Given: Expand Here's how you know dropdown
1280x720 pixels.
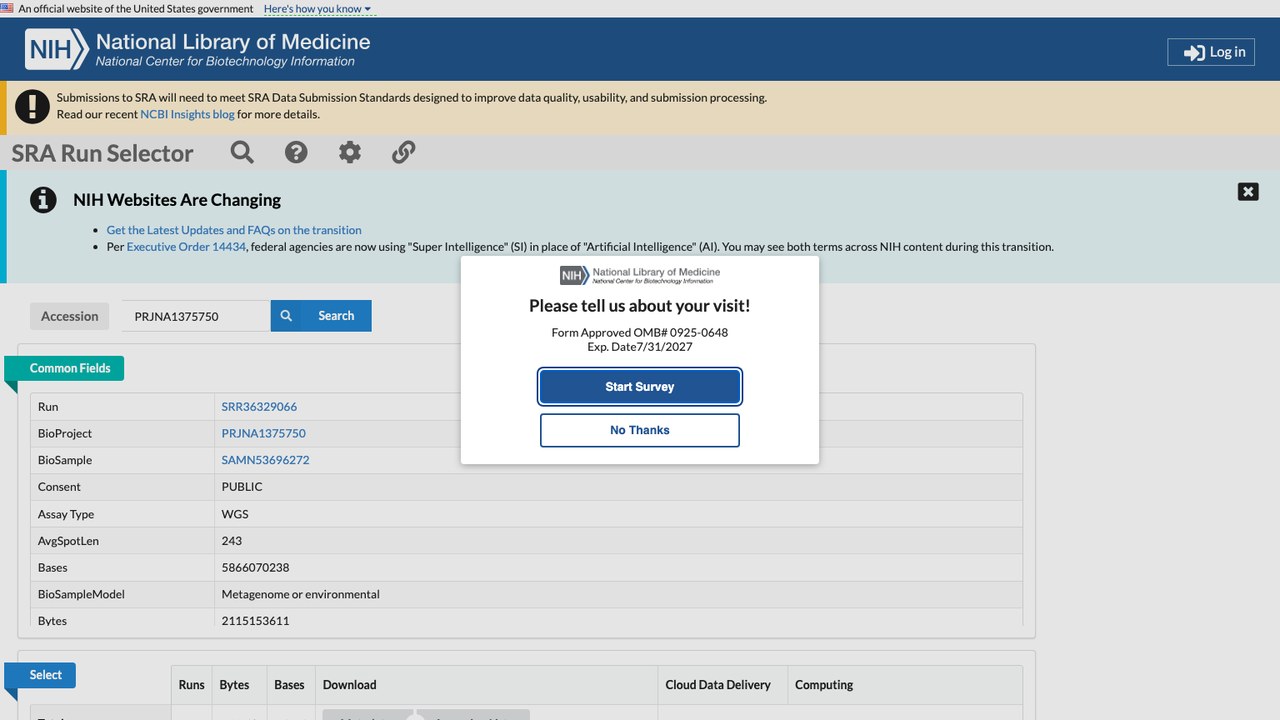Looking at the screenshot, I should (x=317, y=9).
